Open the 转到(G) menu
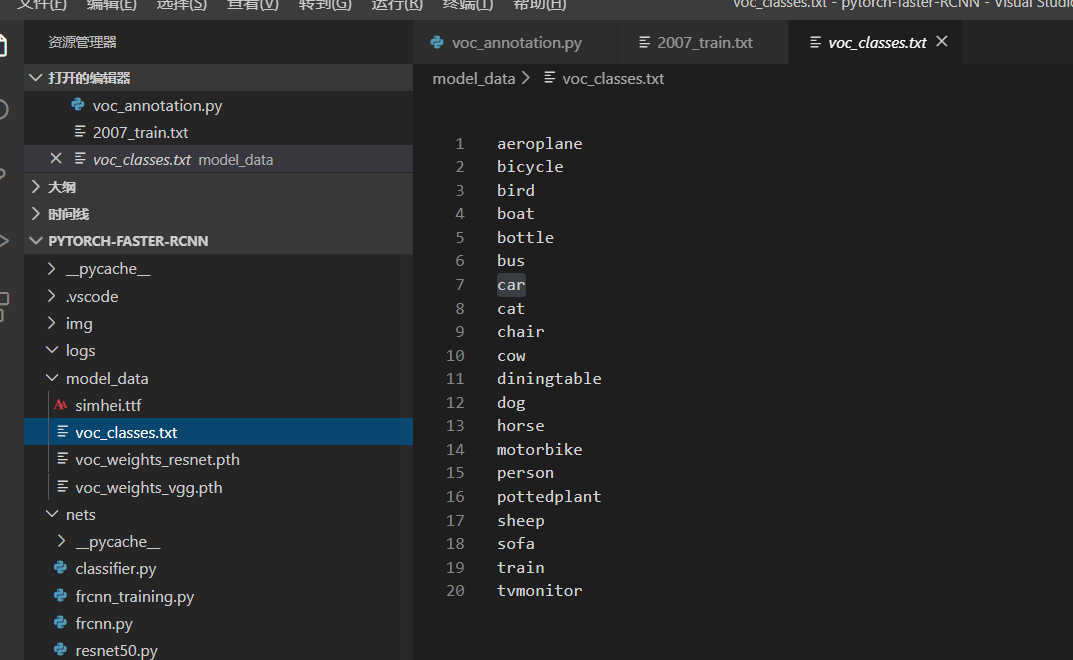Viewport: 1073px width, 660px height. coord(325,5)
